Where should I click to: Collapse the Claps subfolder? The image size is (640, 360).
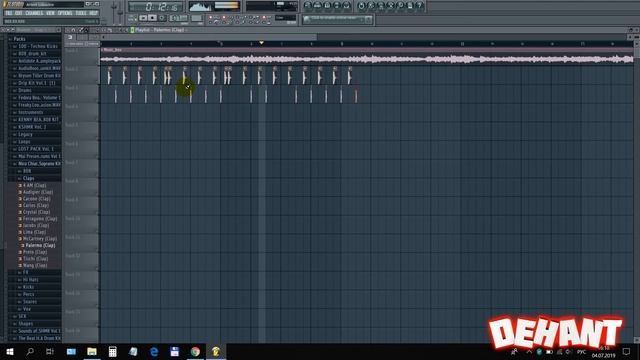[29, 178]
